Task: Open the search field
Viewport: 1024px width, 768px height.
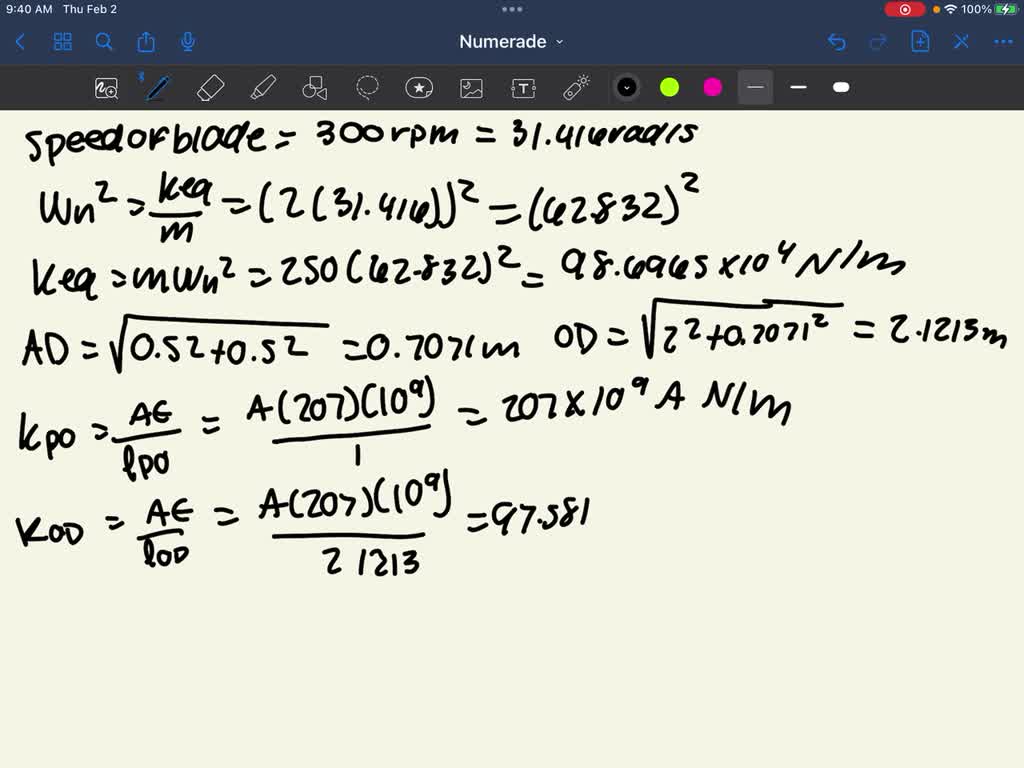Action: (x=104, y=42)
